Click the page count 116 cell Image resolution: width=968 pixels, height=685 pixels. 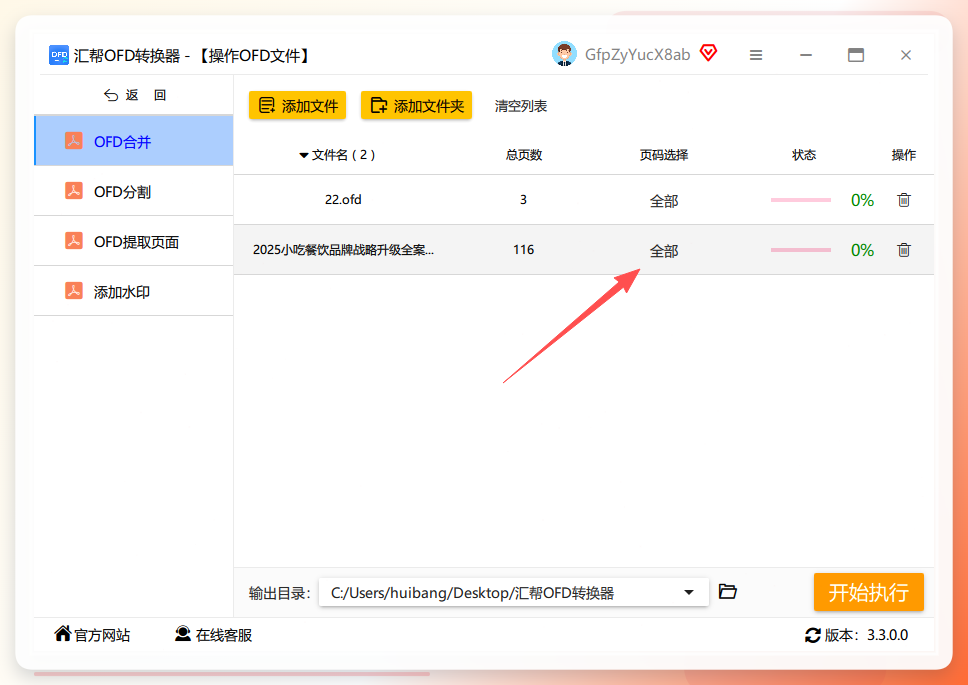524,249
